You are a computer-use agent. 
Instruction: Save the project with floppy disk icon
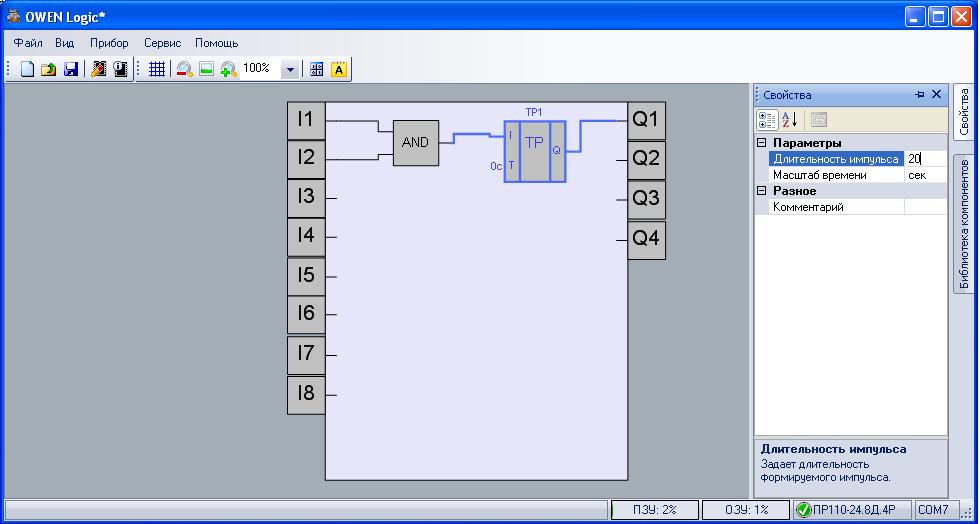click(x=71, y=69)
